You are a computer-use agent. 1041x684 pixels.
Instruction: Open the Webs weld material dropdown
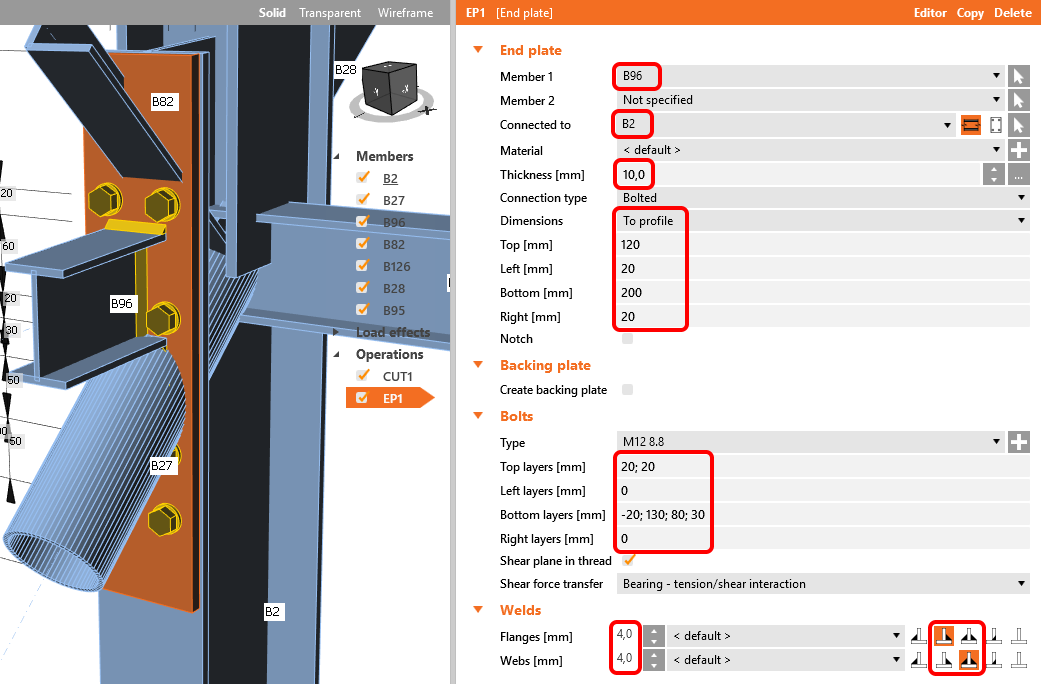[x=785, y=660]
